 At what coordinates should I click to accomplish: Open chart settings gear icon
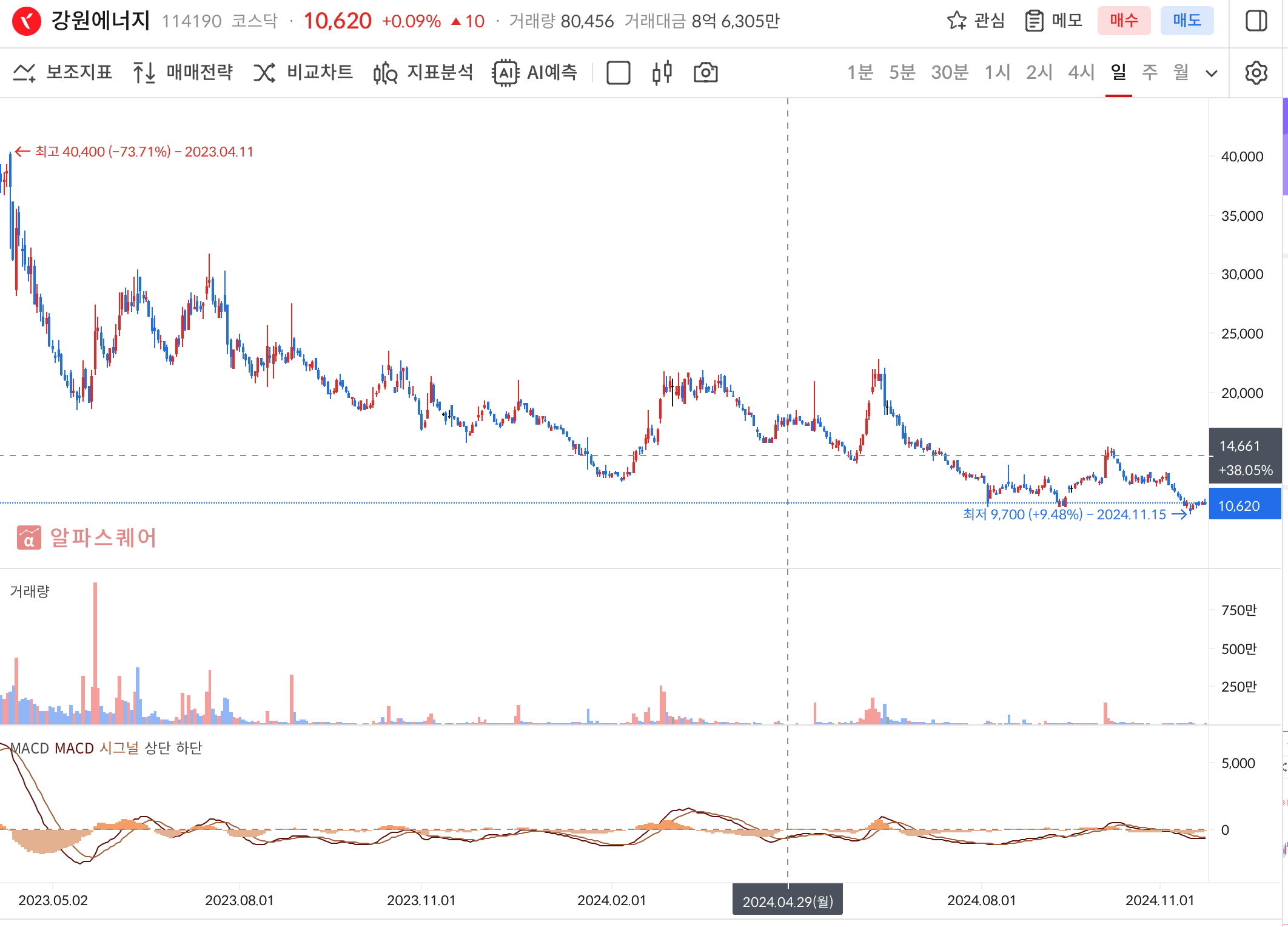coord(1256,73)
